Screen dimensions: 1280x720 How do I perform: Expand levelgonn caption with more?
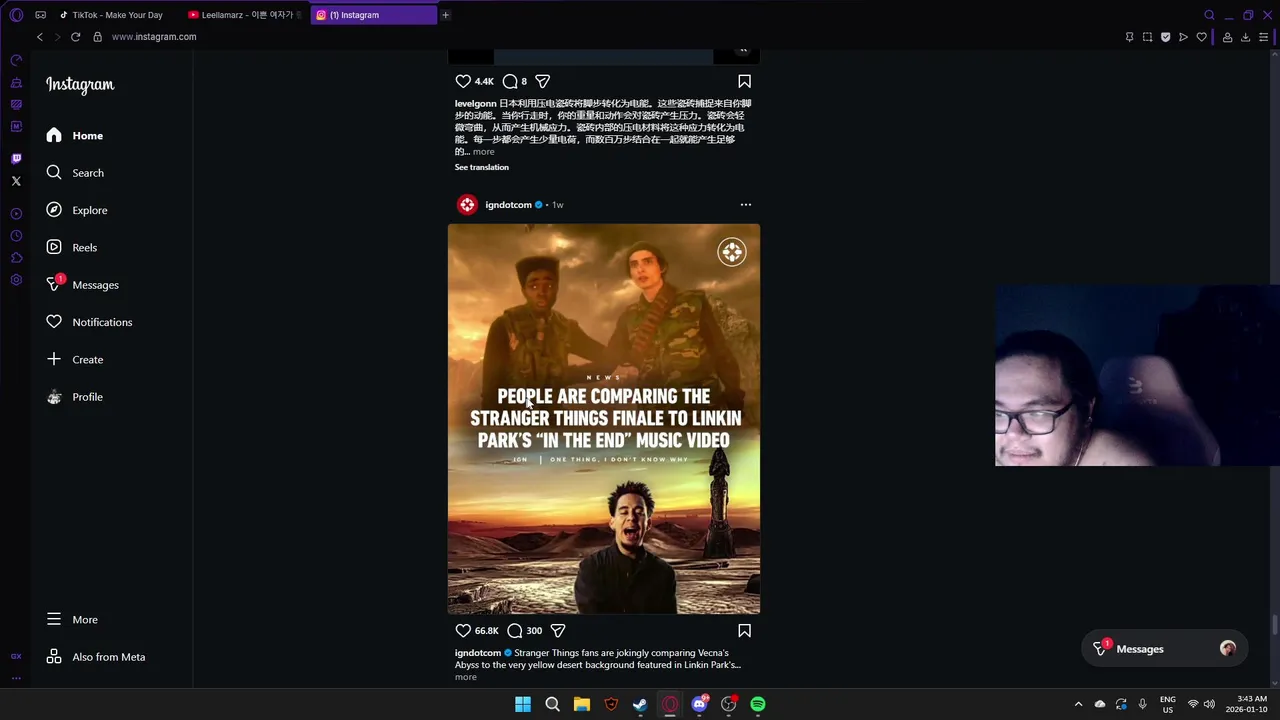pos(484,152)
